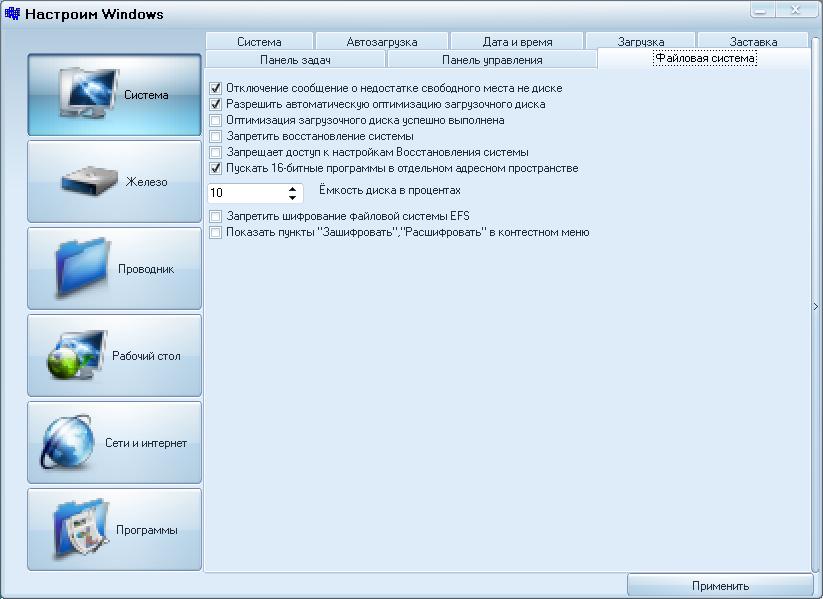823x599 pixels.
Task: Open the Загрузка tab
Action: [641, 41]
